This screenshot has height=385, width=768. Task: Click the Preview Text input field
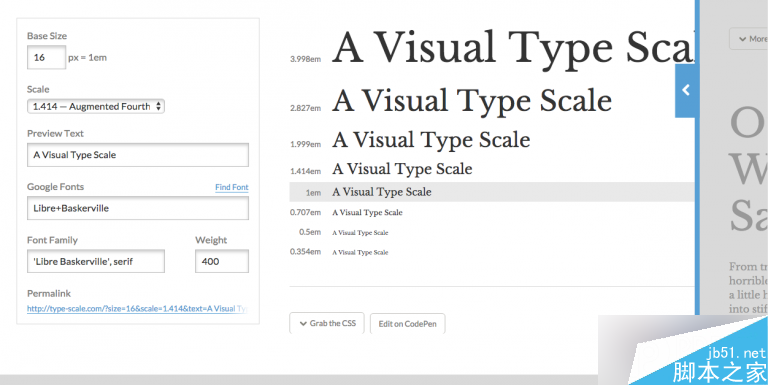point(138,155)
